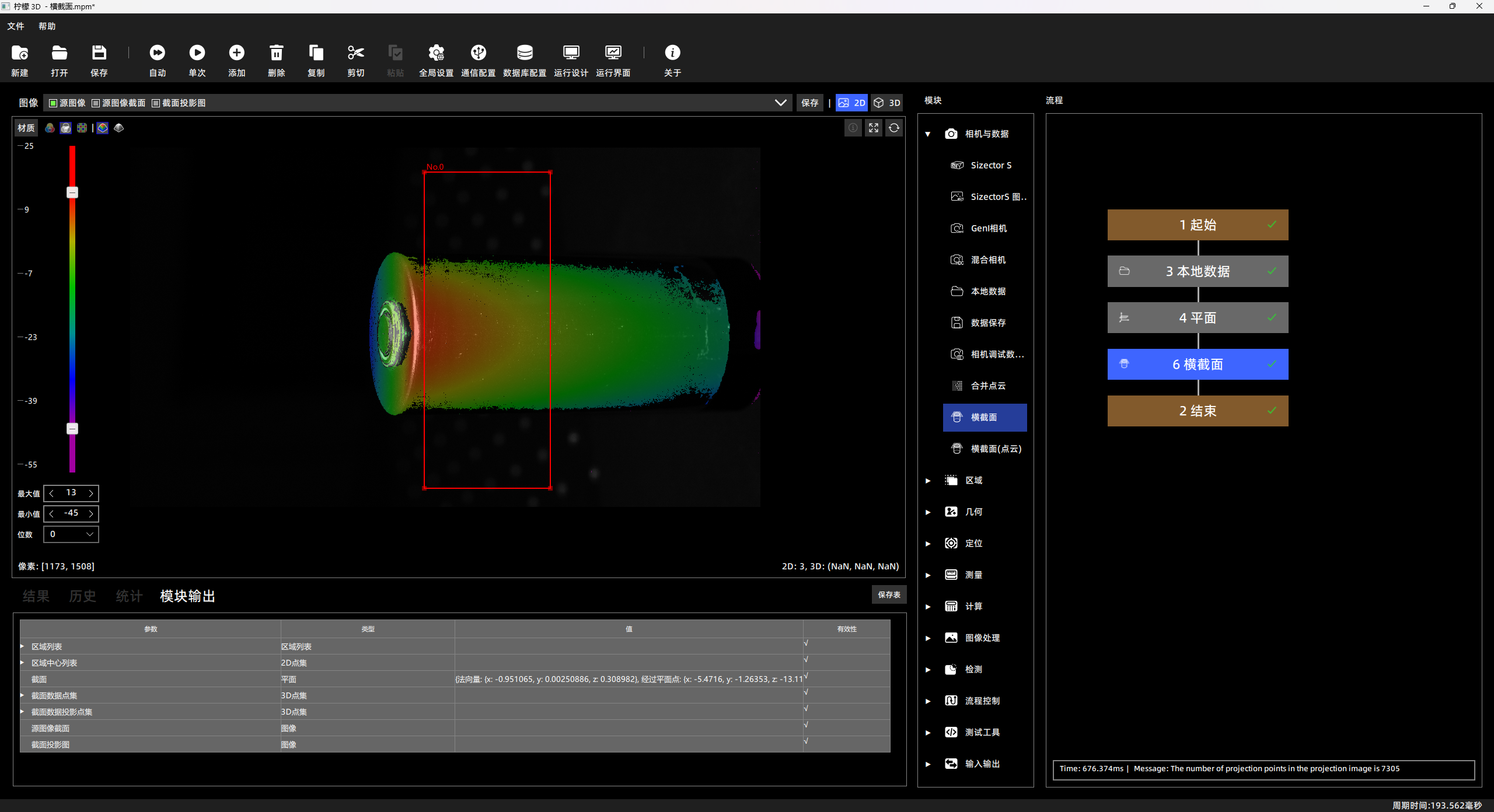This screenshot has height=812, width=1494.
Task: Select Sizector S camera module
Action: pyautogui.click(x=985, y=165)
